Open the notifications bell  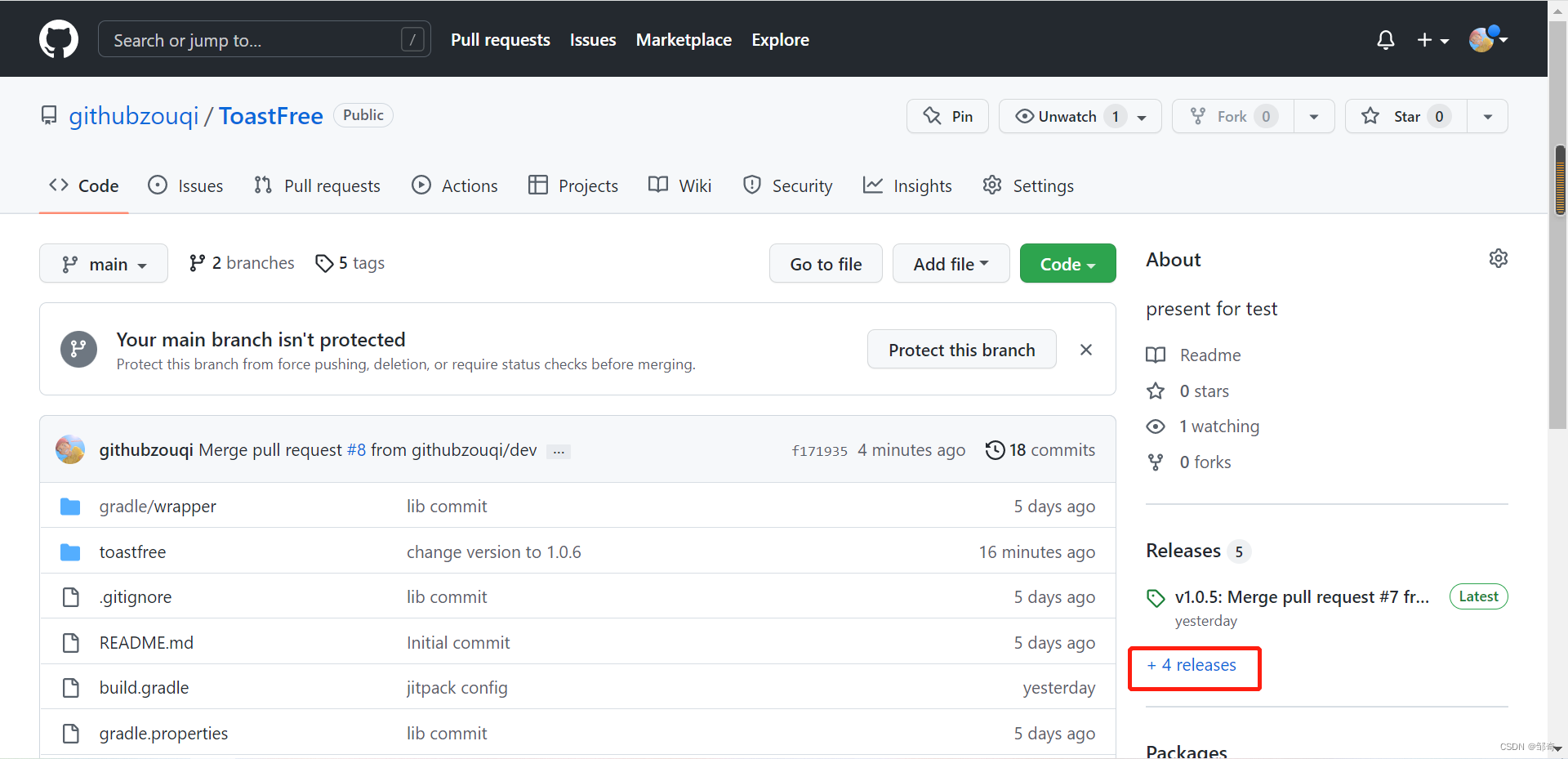tap(1385, 39)
